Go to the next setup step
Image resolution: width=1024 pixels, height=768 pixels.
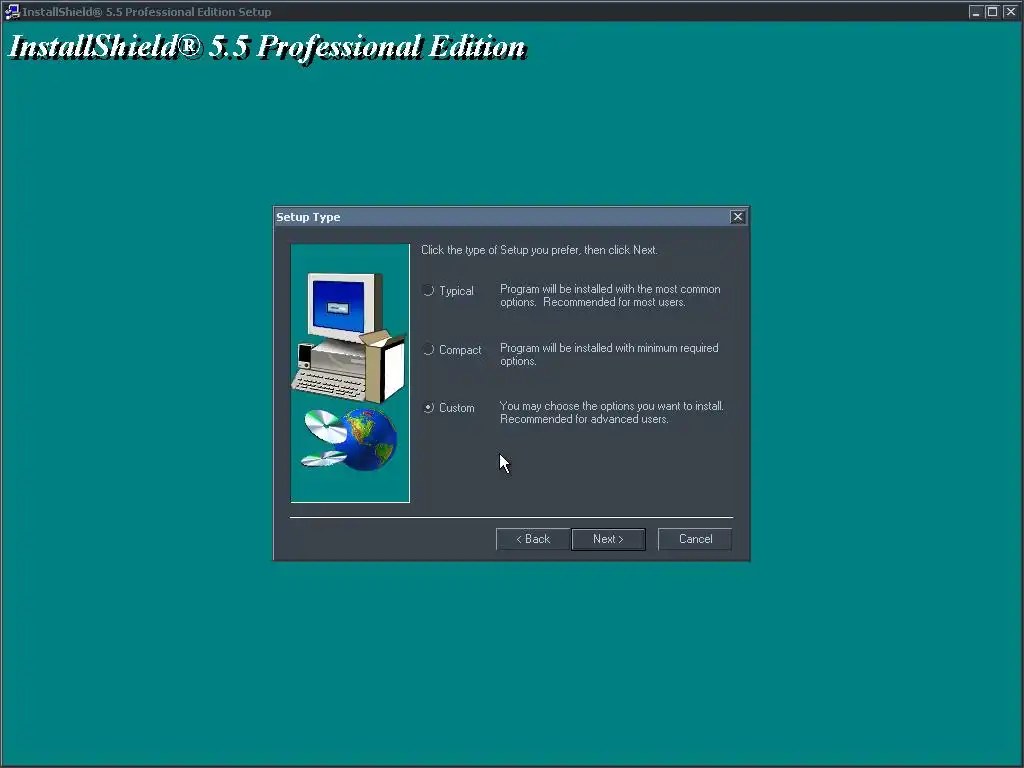tap(608, 539)
